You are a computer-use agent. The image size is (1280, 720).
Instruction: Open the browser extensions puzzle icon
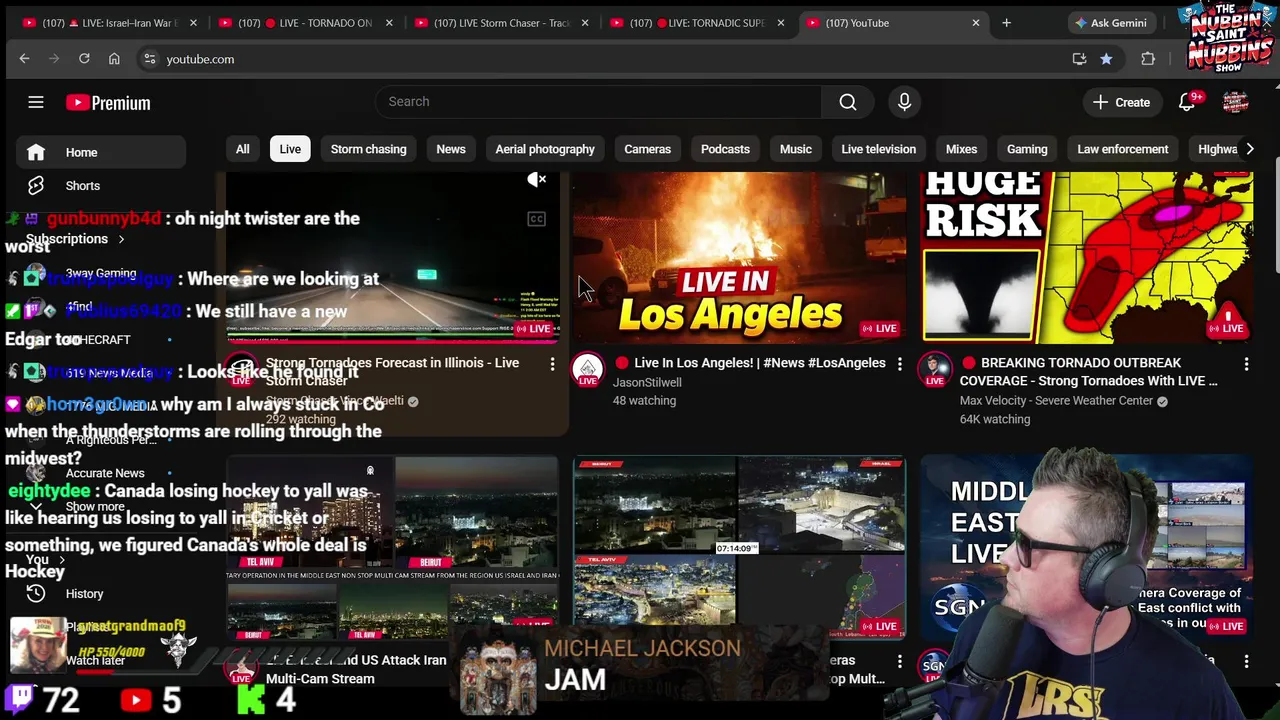coord(1148,59)
